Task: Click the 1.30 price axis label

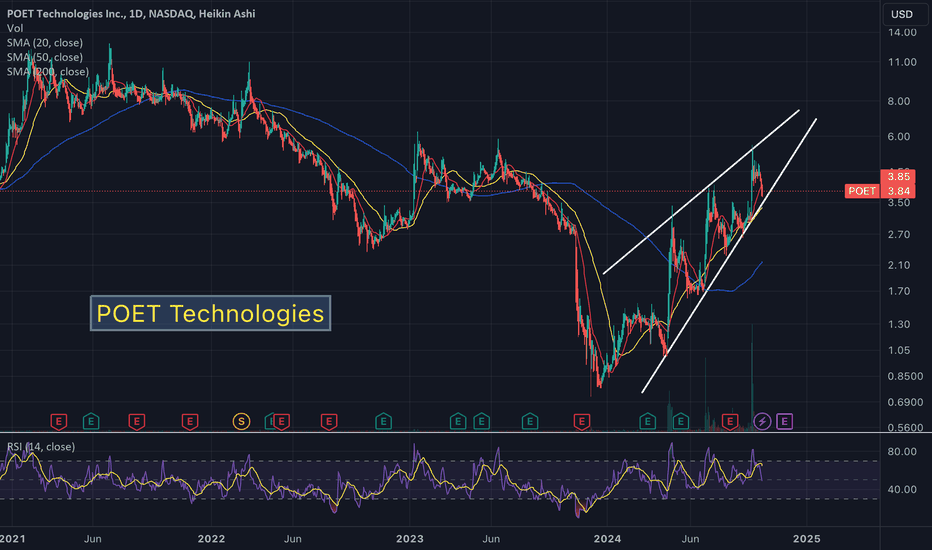Action: pos(899,325)
